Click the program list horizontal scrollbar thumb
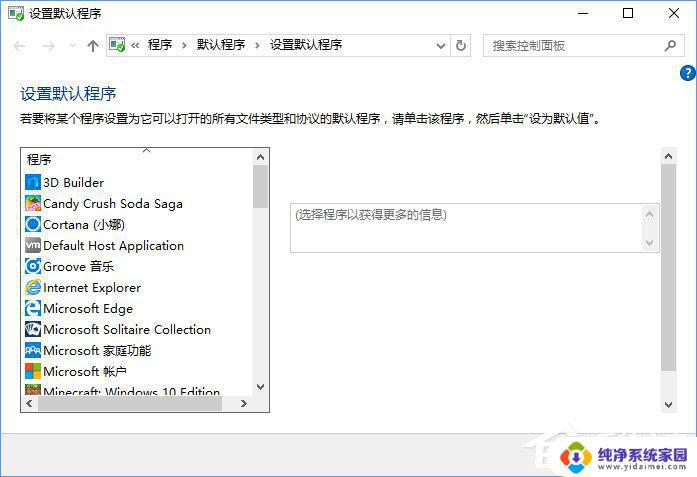The image size is (697, 477). click(130, 404)
